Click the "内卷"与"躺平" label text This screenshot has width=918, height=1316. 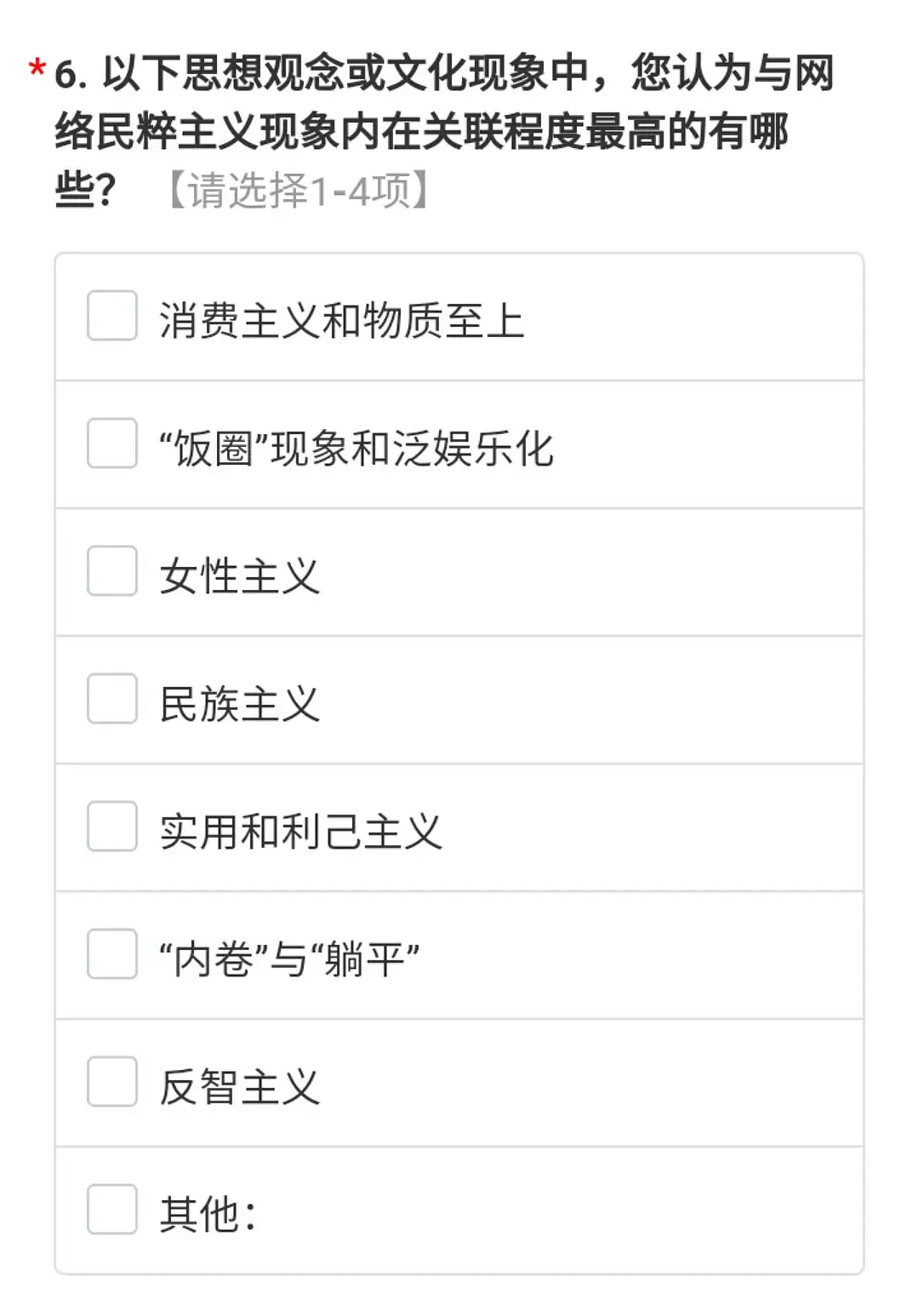point(289,959)
